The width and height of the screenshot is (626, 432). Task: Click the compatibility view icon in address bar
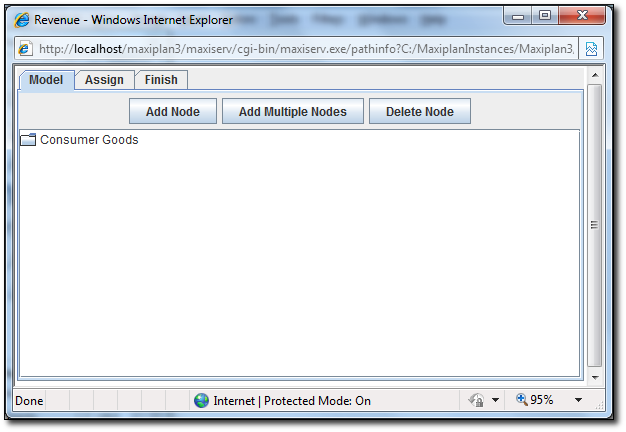pos(592,49)
